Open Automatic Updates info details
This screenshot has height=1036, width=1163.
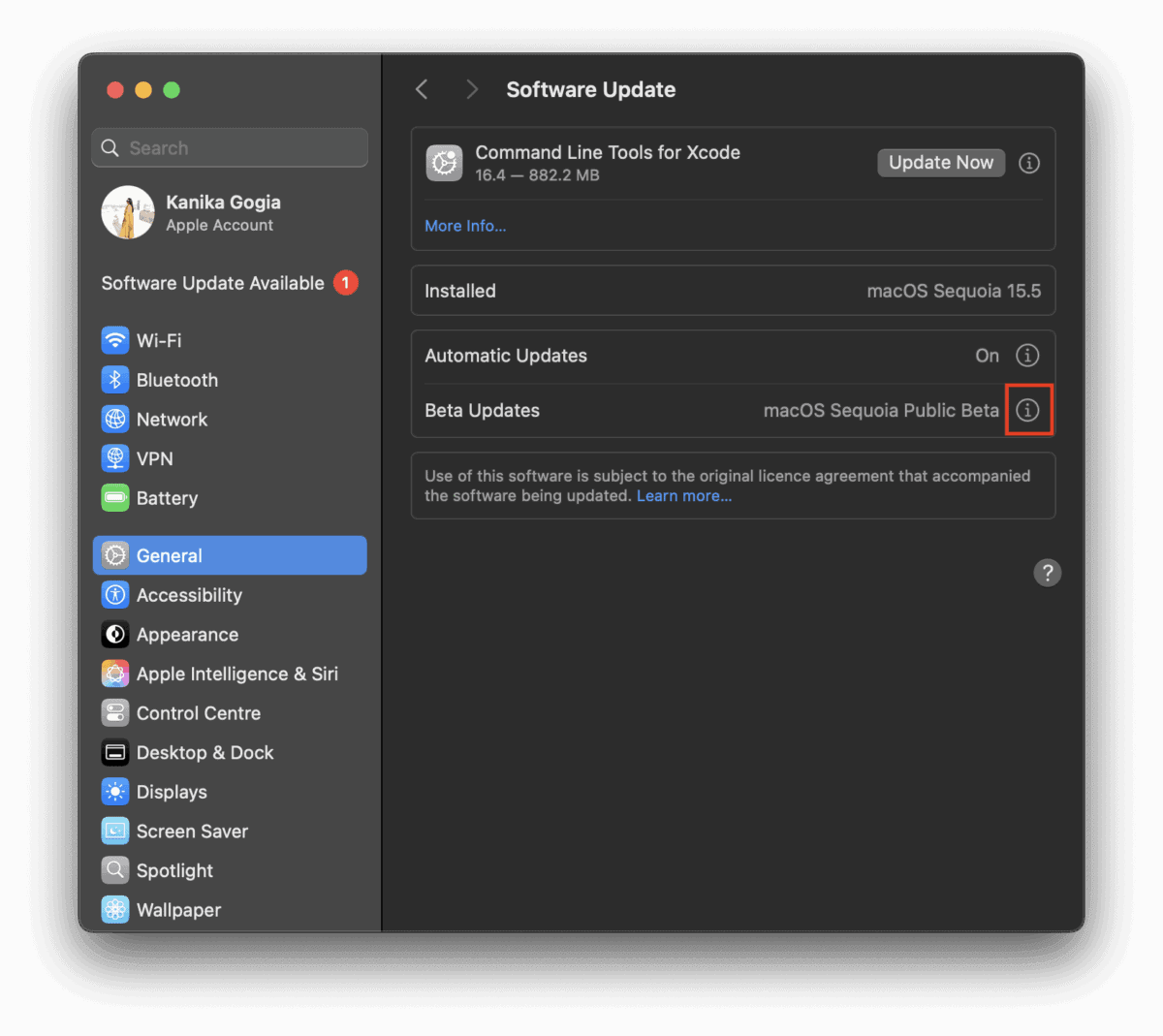coord(1027,356)
